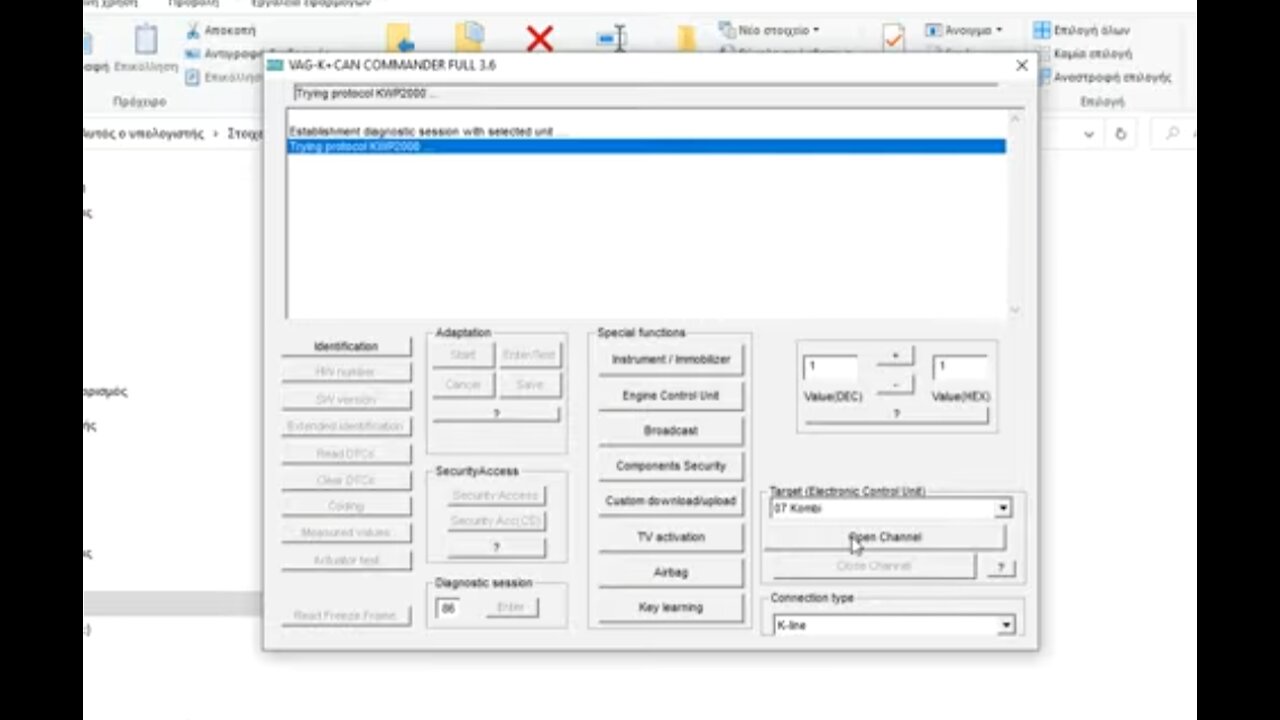Image resolution: width=1280 pixels, height=720 pixels.
Task: Click the Diagnostic session number field
Action: pyautogui.click(x=450, y=608)
